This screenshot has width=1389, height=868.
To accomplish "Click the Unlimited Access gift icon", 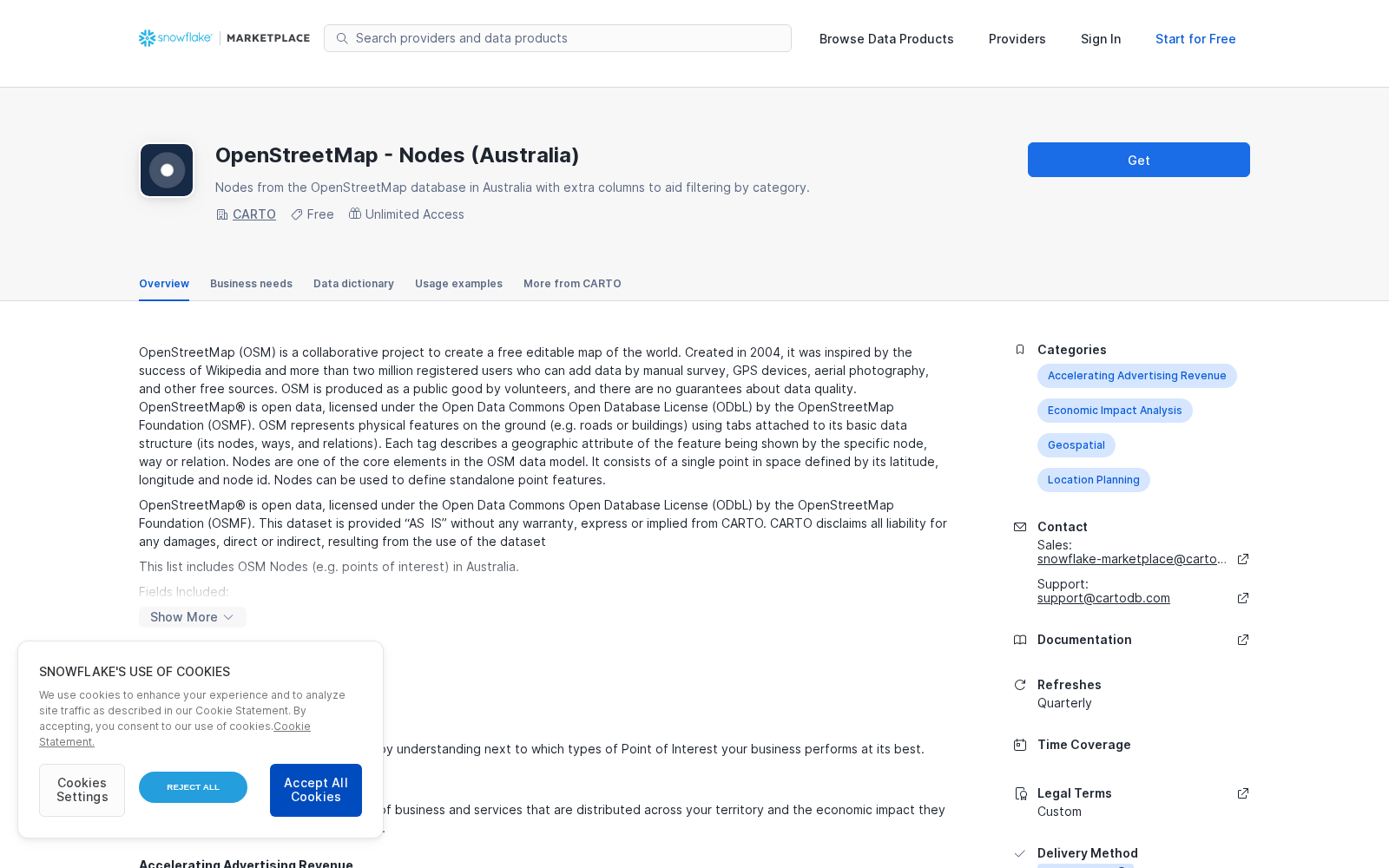I will (x=355, y=214).
